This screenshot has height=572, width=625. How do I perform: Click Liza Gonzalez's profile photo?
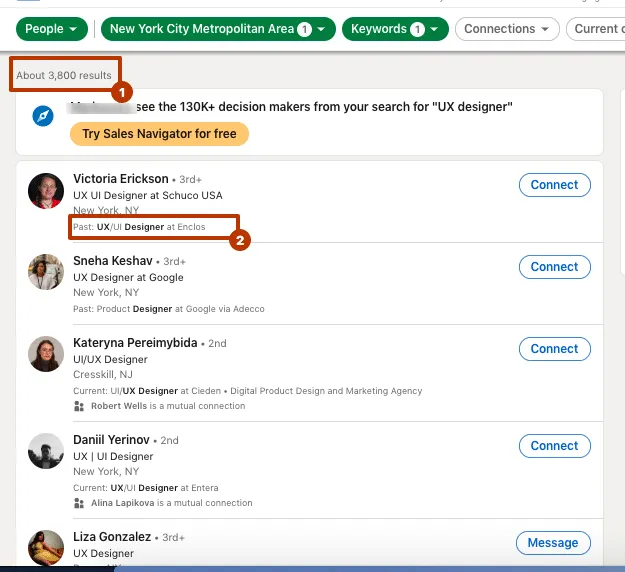click(46, 548)
